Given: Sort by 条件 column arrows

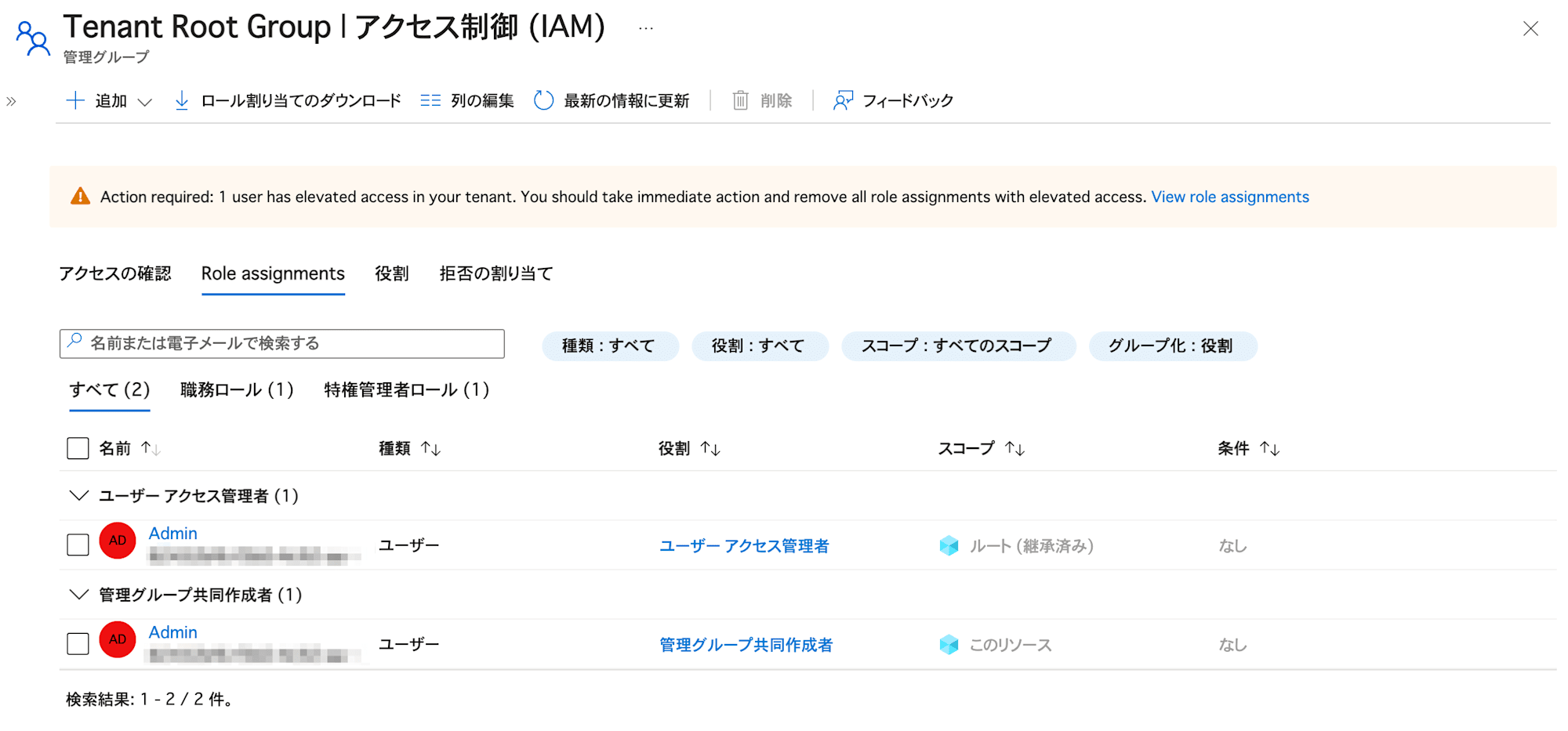Looking at the screenshot, I should (1270, 448).
